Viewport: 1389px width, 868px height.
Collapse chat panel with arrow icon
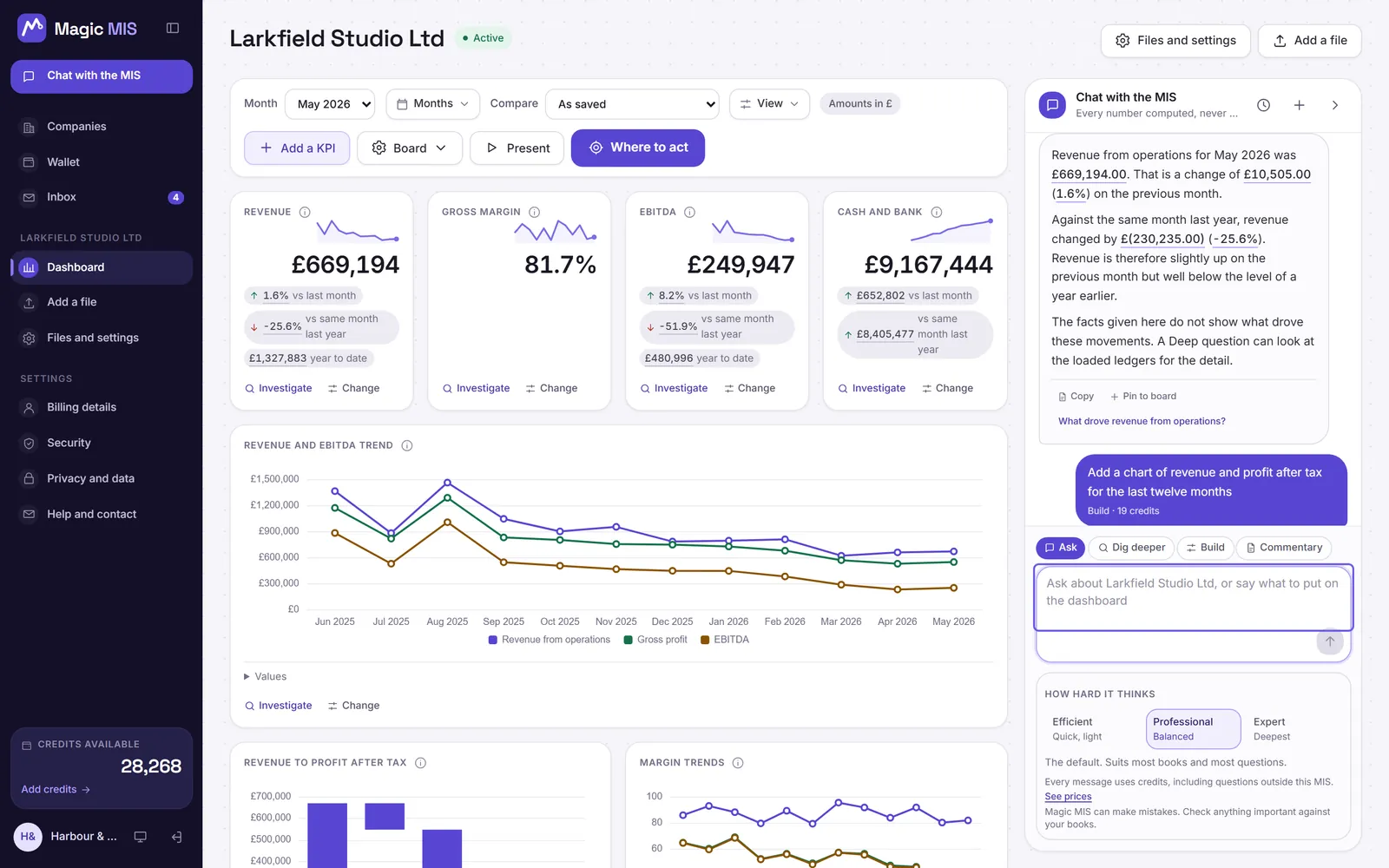(x=1335, y=105)
